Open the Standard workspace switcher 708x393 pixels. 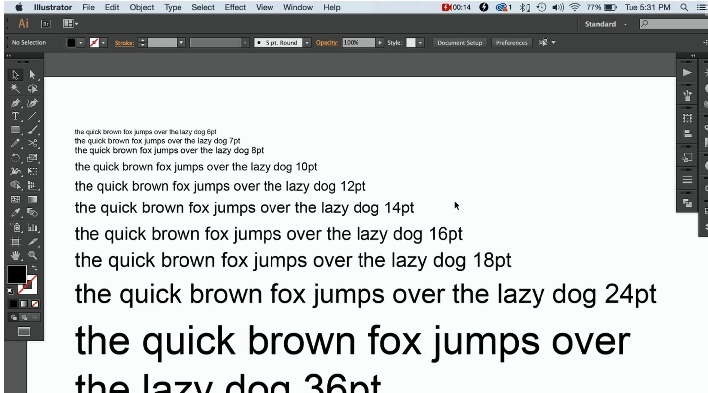point(605,24)
